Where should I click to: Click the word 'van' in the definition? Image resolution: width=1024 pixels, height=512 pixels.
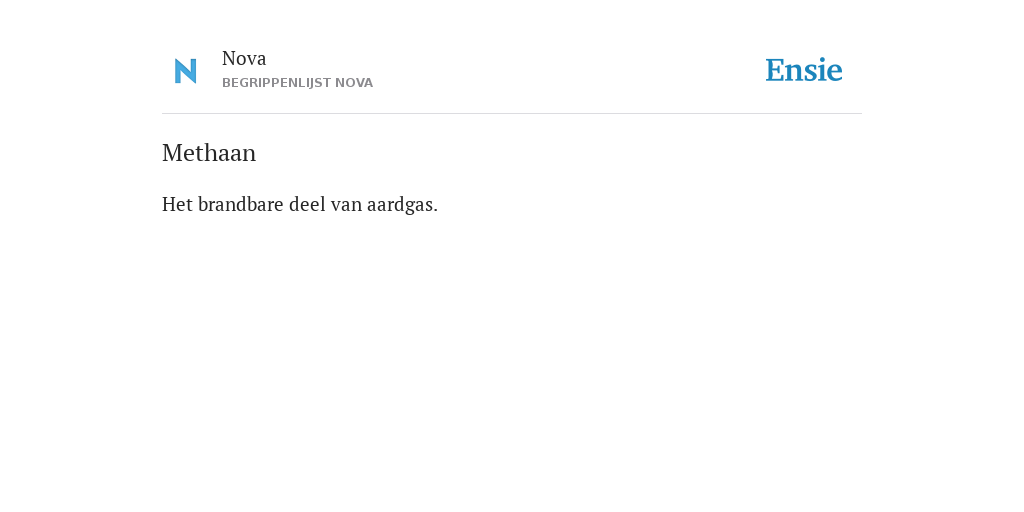(346, 206)
